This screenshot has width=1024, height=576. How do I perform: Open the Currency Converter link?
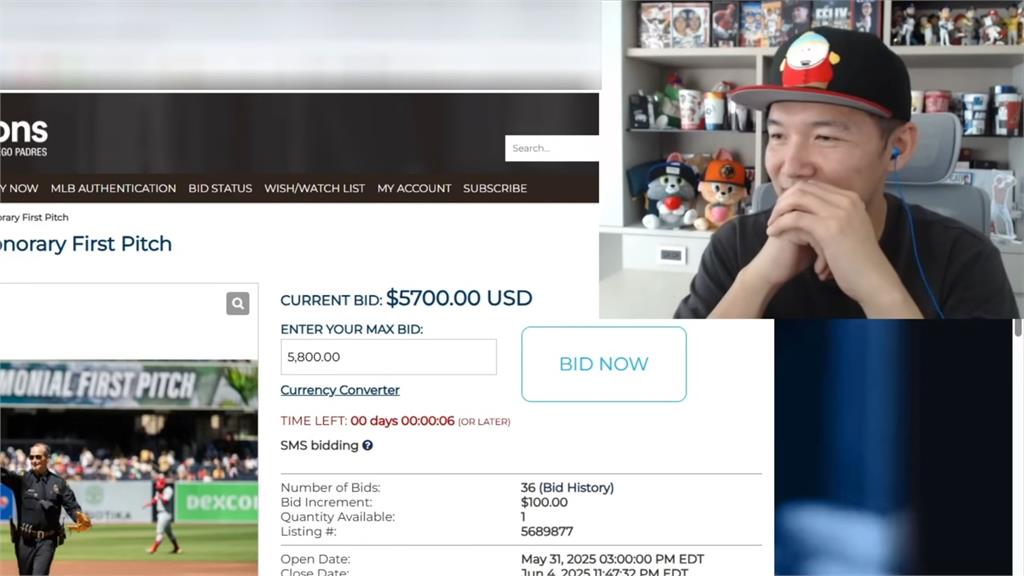click(340, 390)
